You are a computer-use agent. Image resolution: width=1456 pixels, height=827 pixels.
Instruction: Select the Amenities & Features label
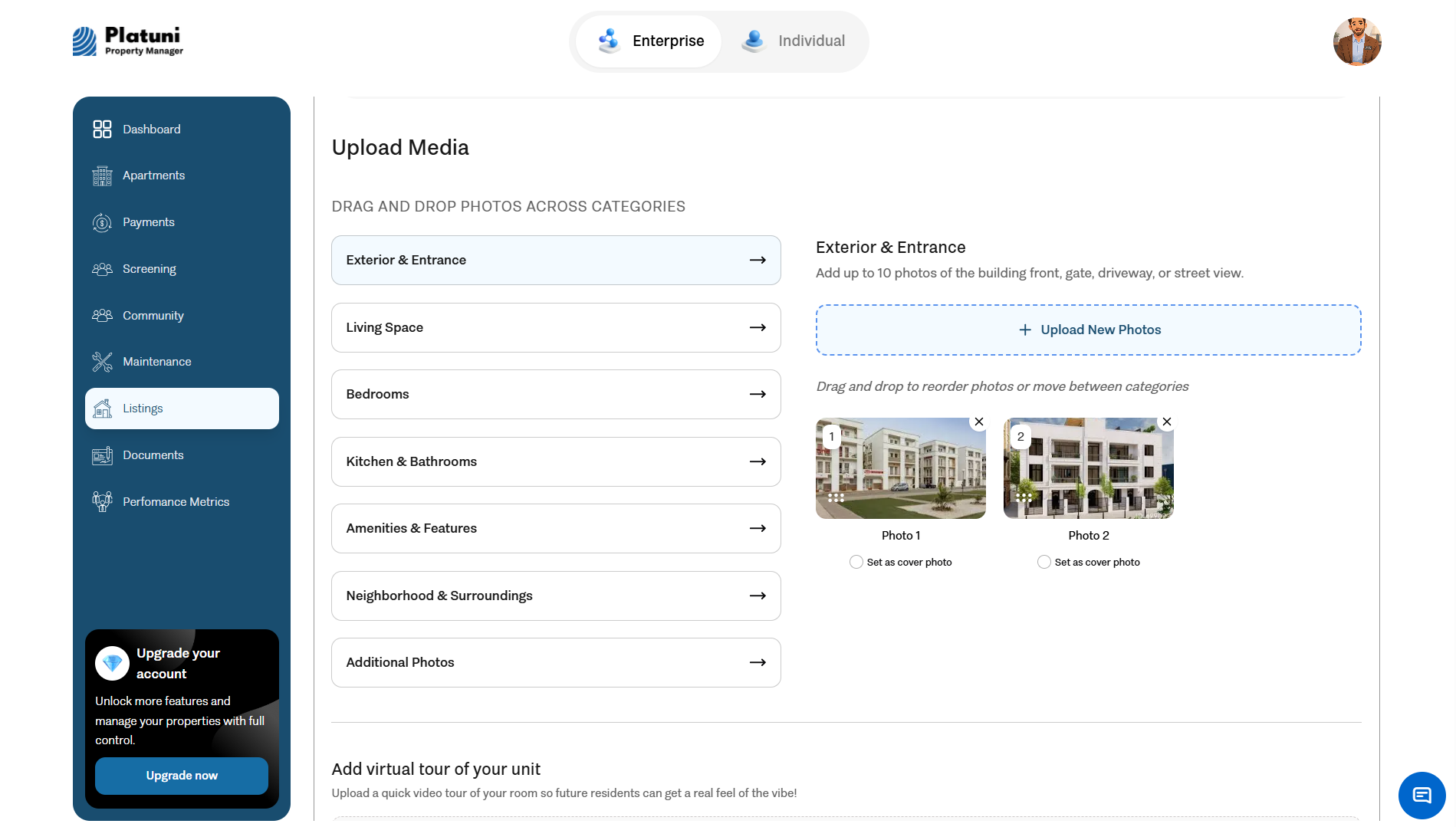click(411, 528)
